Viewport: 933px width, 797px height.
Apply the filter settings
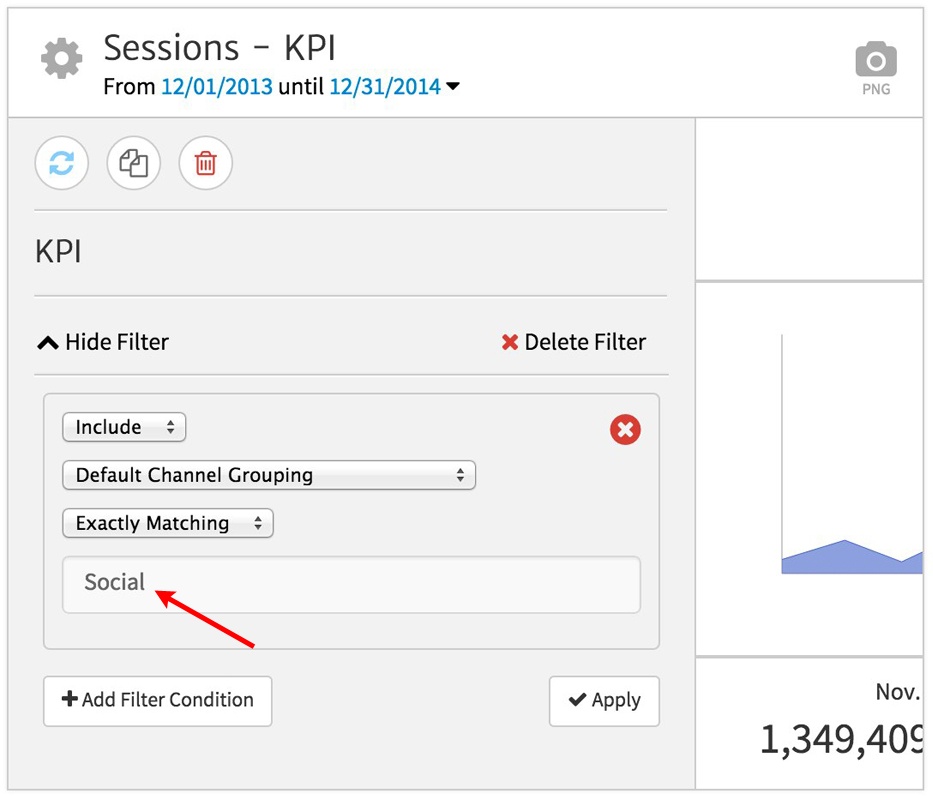(604, 700)
